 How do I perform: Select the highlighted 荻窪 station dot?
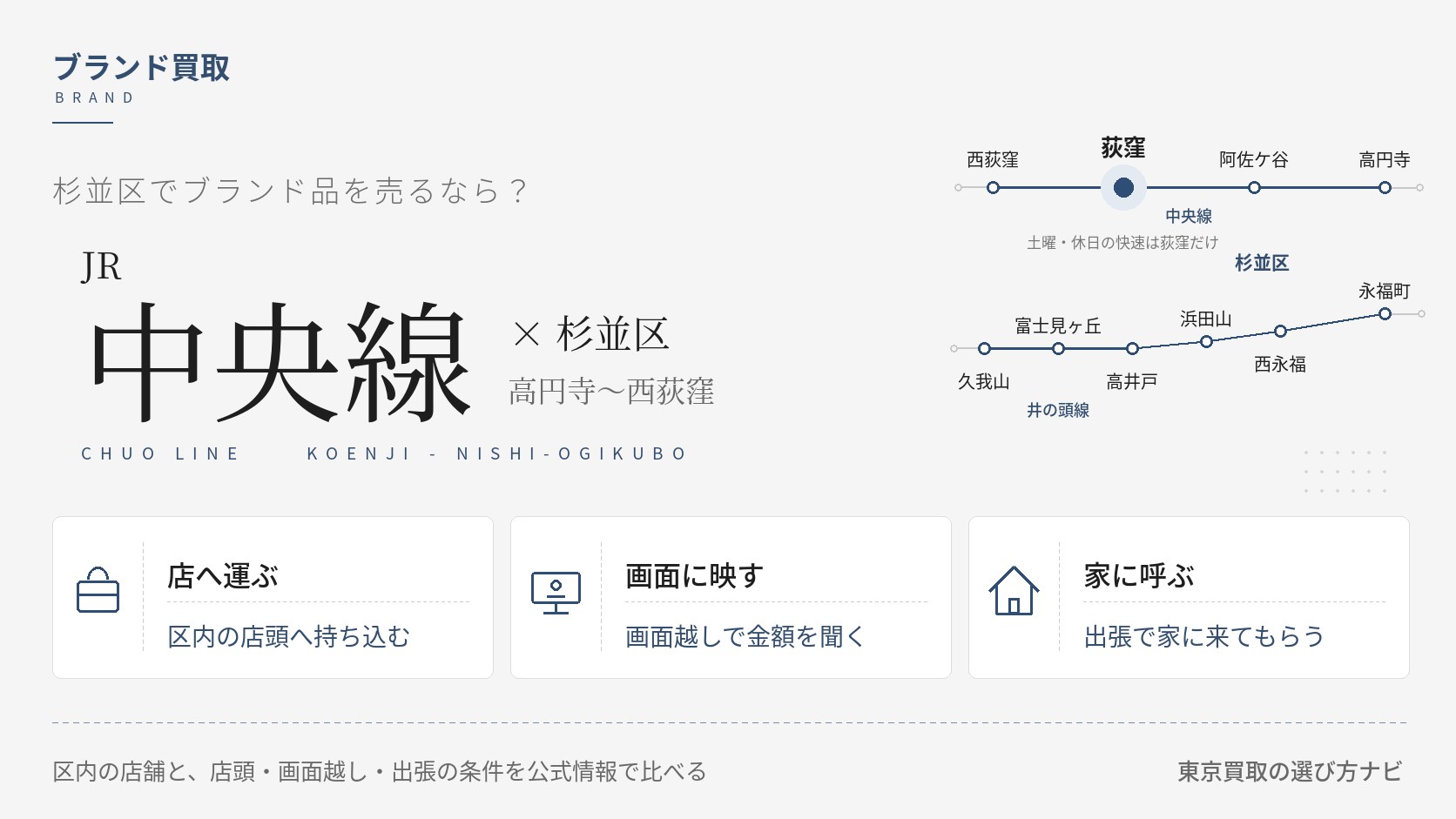pos(1123,187)
